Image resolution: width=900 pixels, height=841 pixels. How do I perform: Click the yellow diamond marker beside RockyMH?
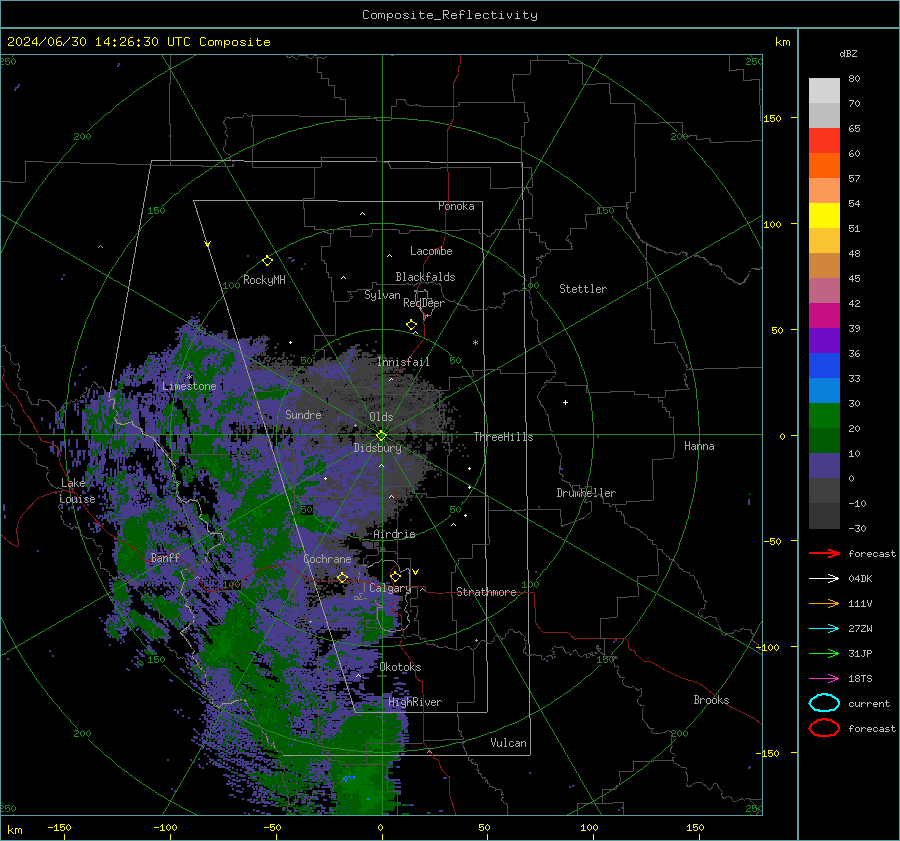pos(267,261)
